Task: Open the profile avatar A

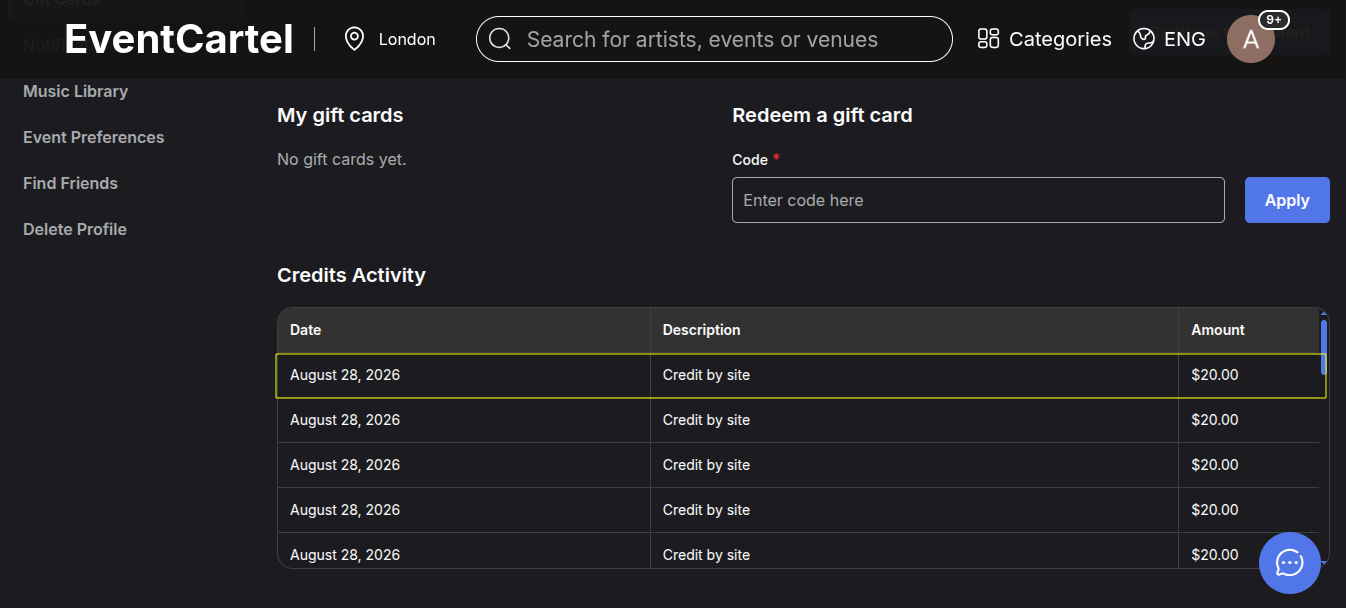Action: (x=1250, y=40)
